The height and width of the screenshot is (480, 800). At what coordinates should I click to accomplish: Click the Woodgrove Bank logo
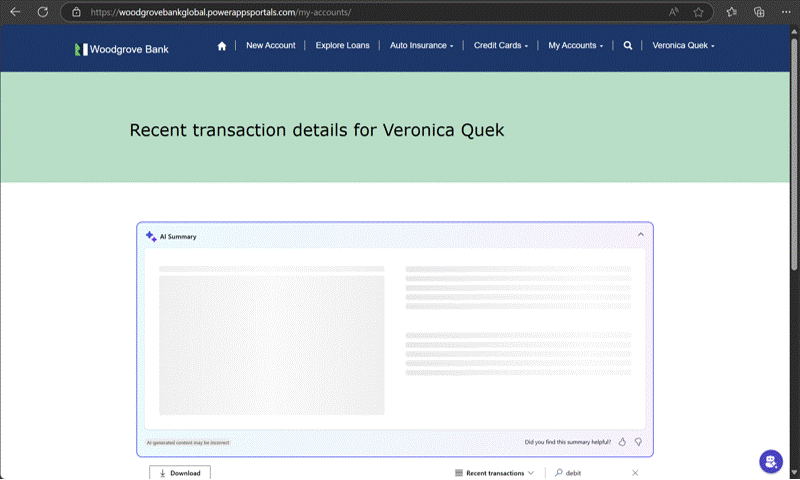pyautogui.click(x=122, y=48)
